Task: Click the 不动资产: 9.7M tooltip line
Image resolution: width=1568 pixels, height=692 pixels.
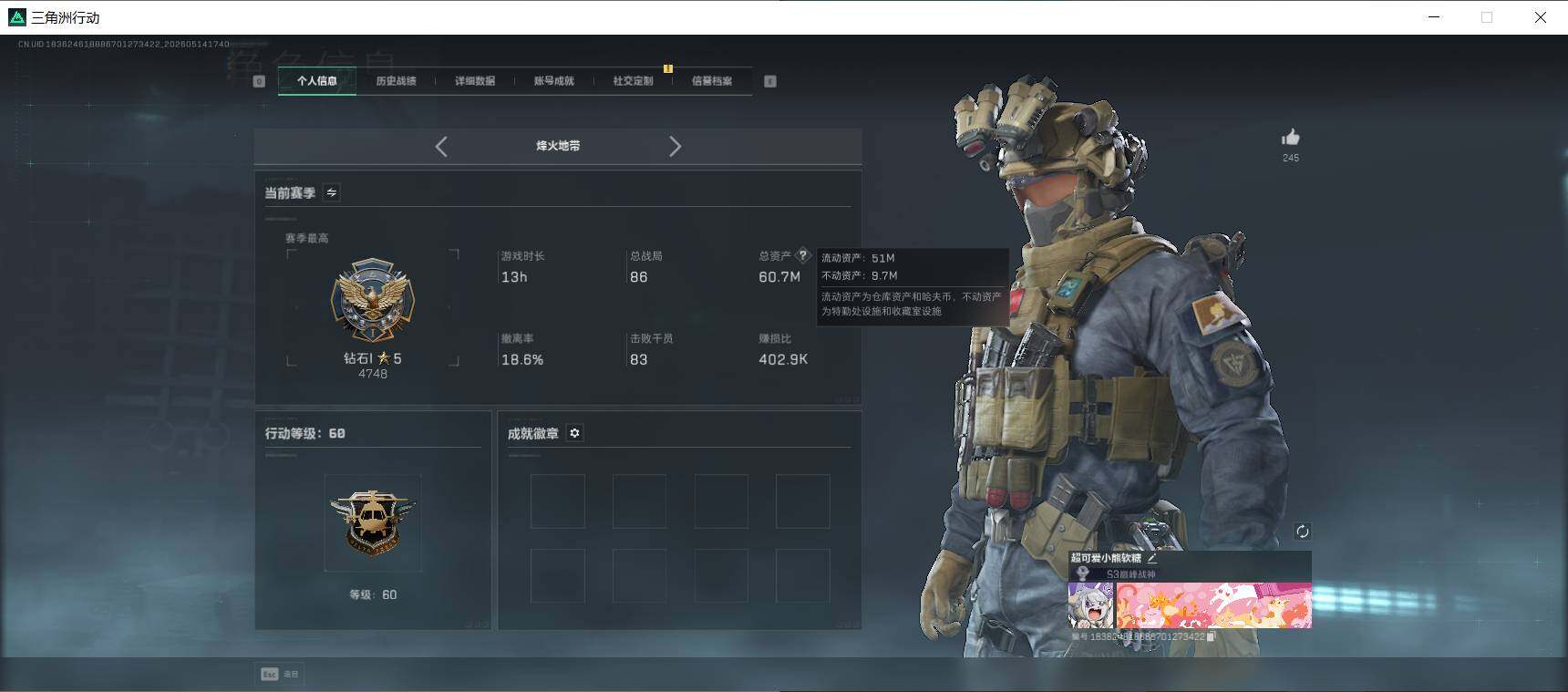Action: [860, 275]
